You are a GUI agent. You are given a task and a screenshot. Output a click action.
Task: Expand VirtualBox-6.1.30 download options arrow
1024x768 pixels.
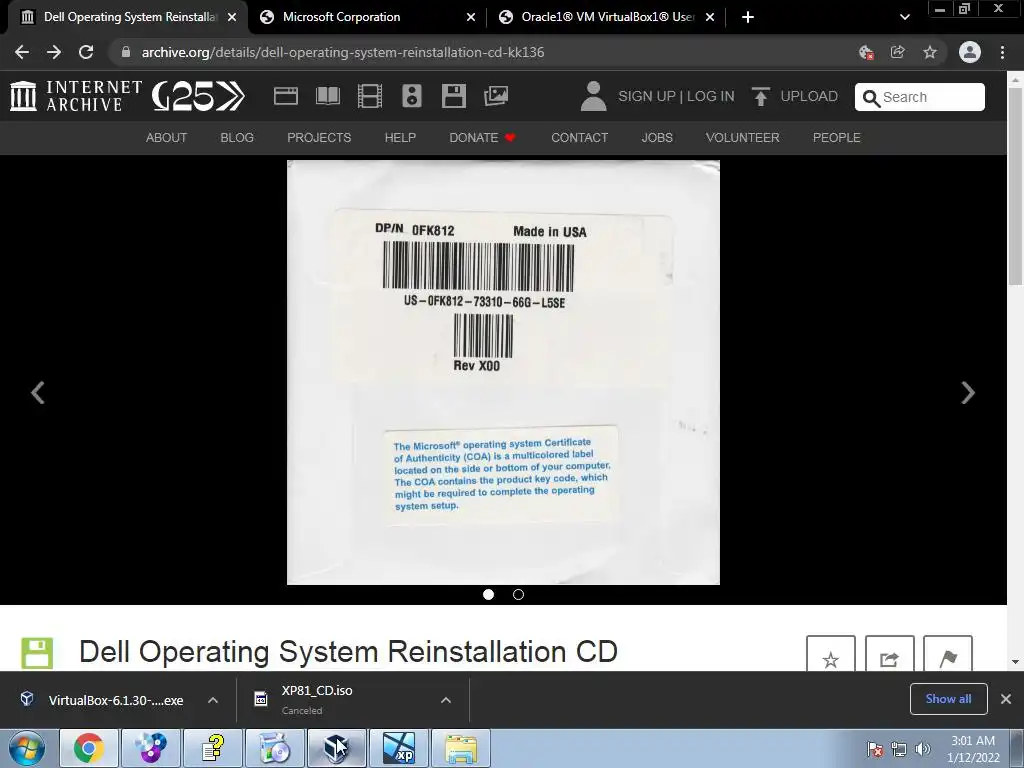213,700
